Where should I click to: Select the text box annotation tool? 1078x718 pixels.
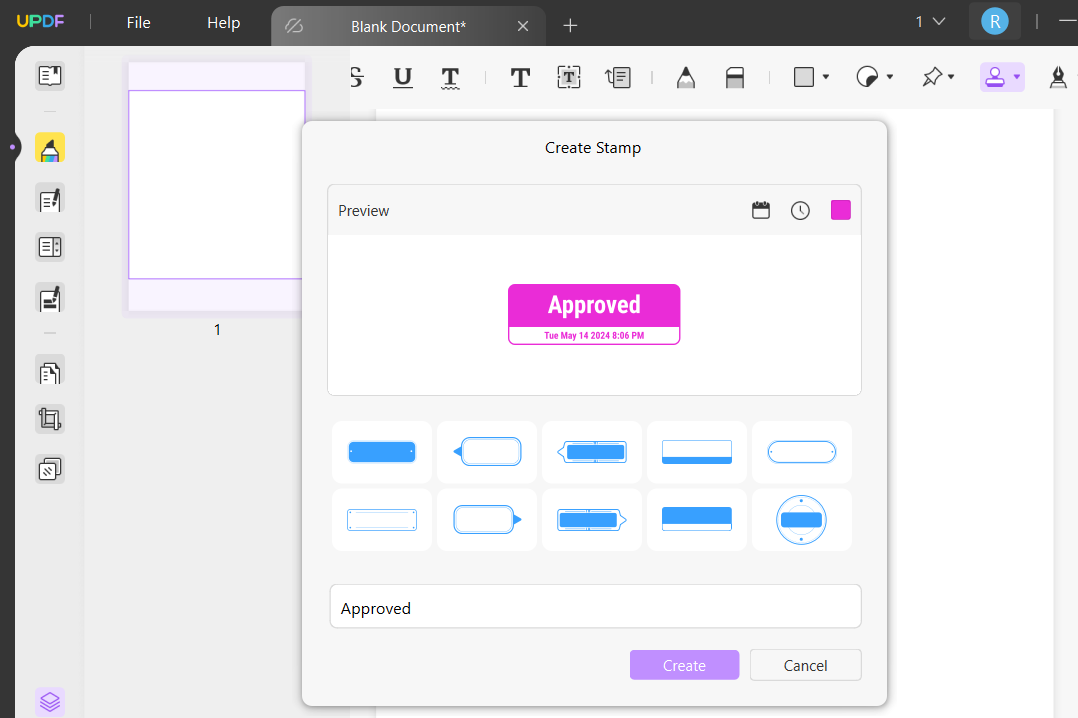[568, 76]
